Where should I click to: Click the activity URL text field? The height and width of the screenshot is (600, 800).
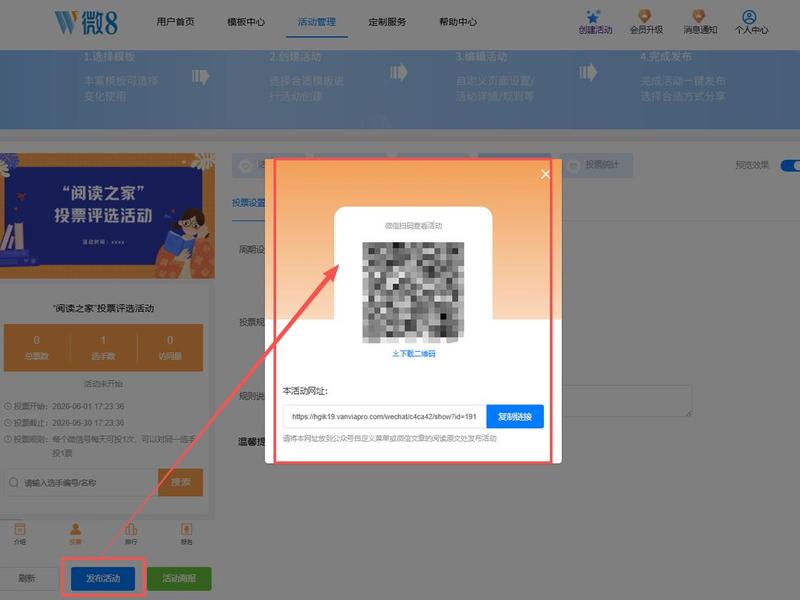tap(385, 416)
